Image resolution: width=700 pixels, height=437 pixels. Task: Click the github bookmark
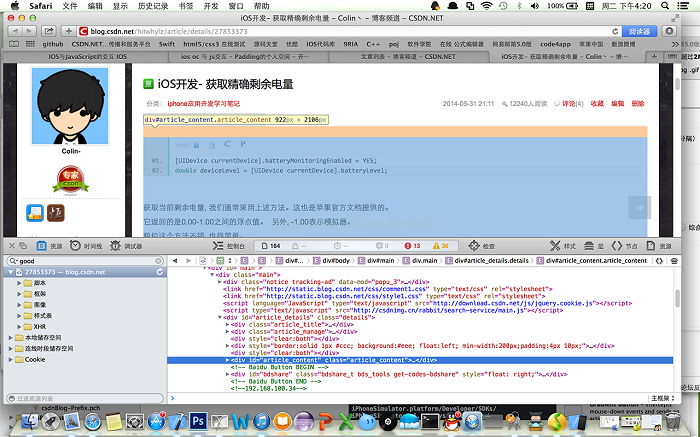pos(53,44)
